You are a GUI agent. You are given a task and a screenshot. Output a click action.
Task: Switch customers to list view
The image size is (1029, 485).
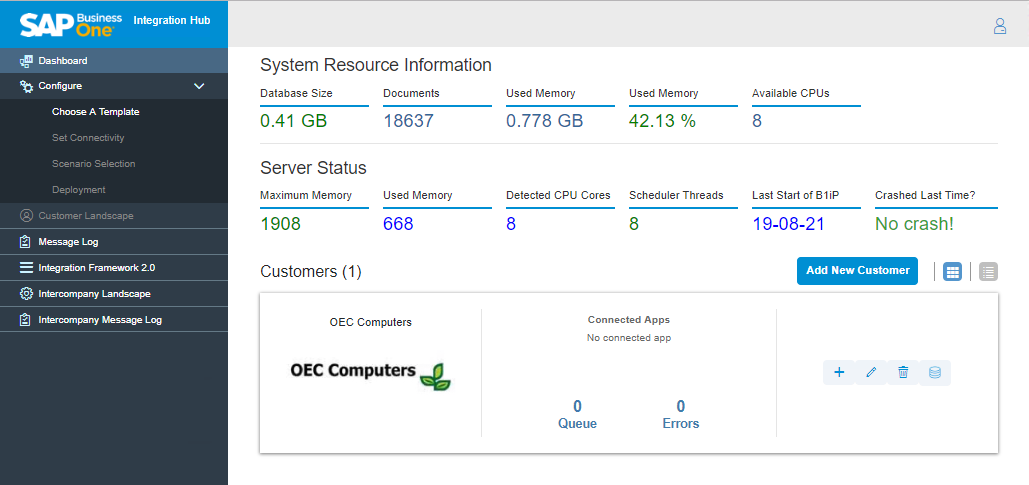988,271
